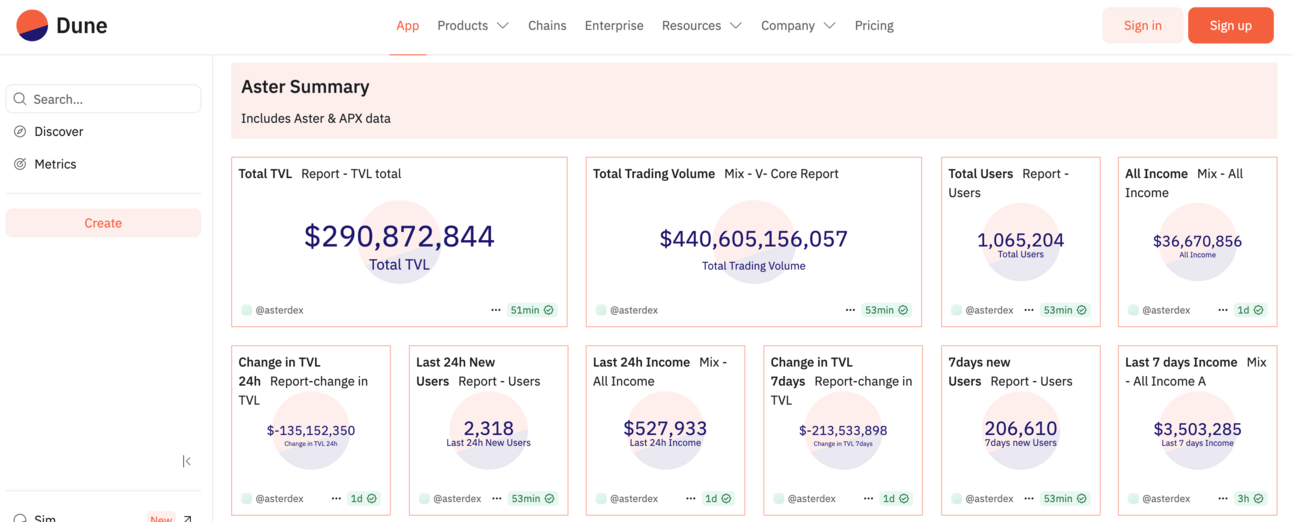
Task: Open Metrics in the sidebar
Action: [x=55, y=164]
